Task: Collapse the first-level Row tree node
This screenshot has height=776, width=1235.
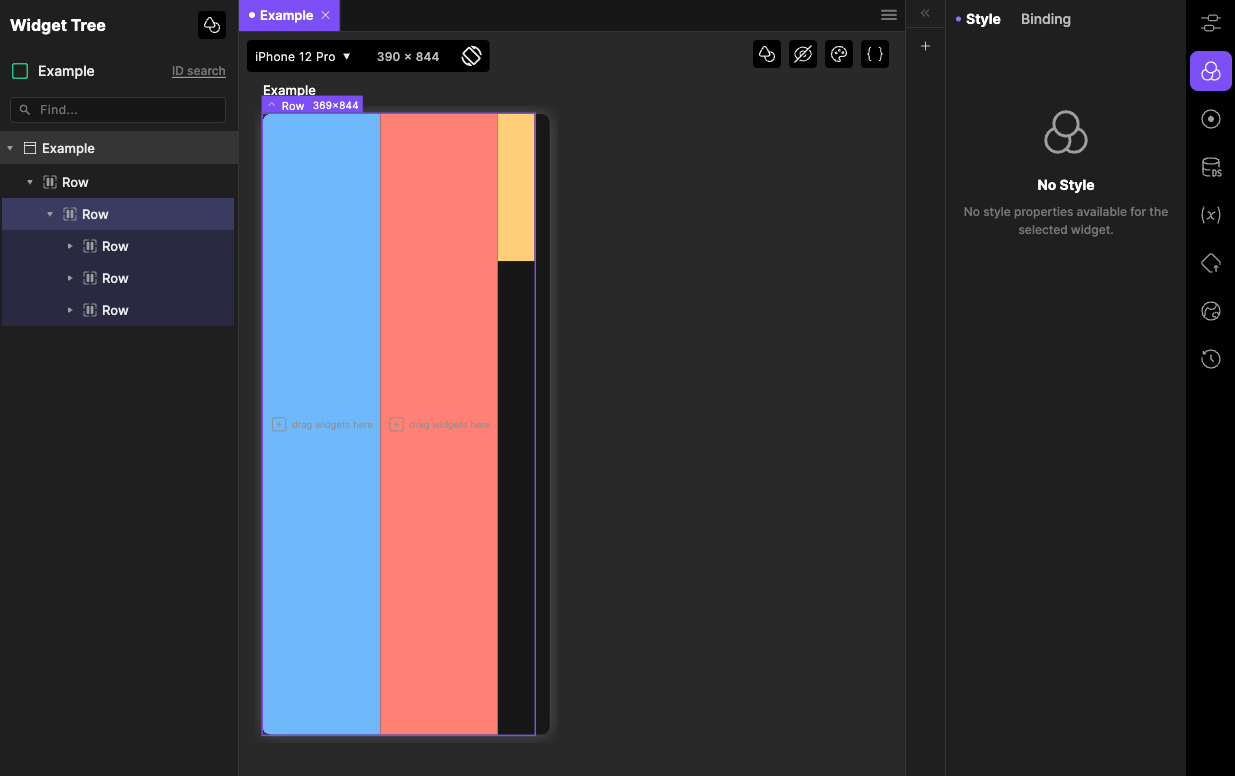Action: click(30, 182)
